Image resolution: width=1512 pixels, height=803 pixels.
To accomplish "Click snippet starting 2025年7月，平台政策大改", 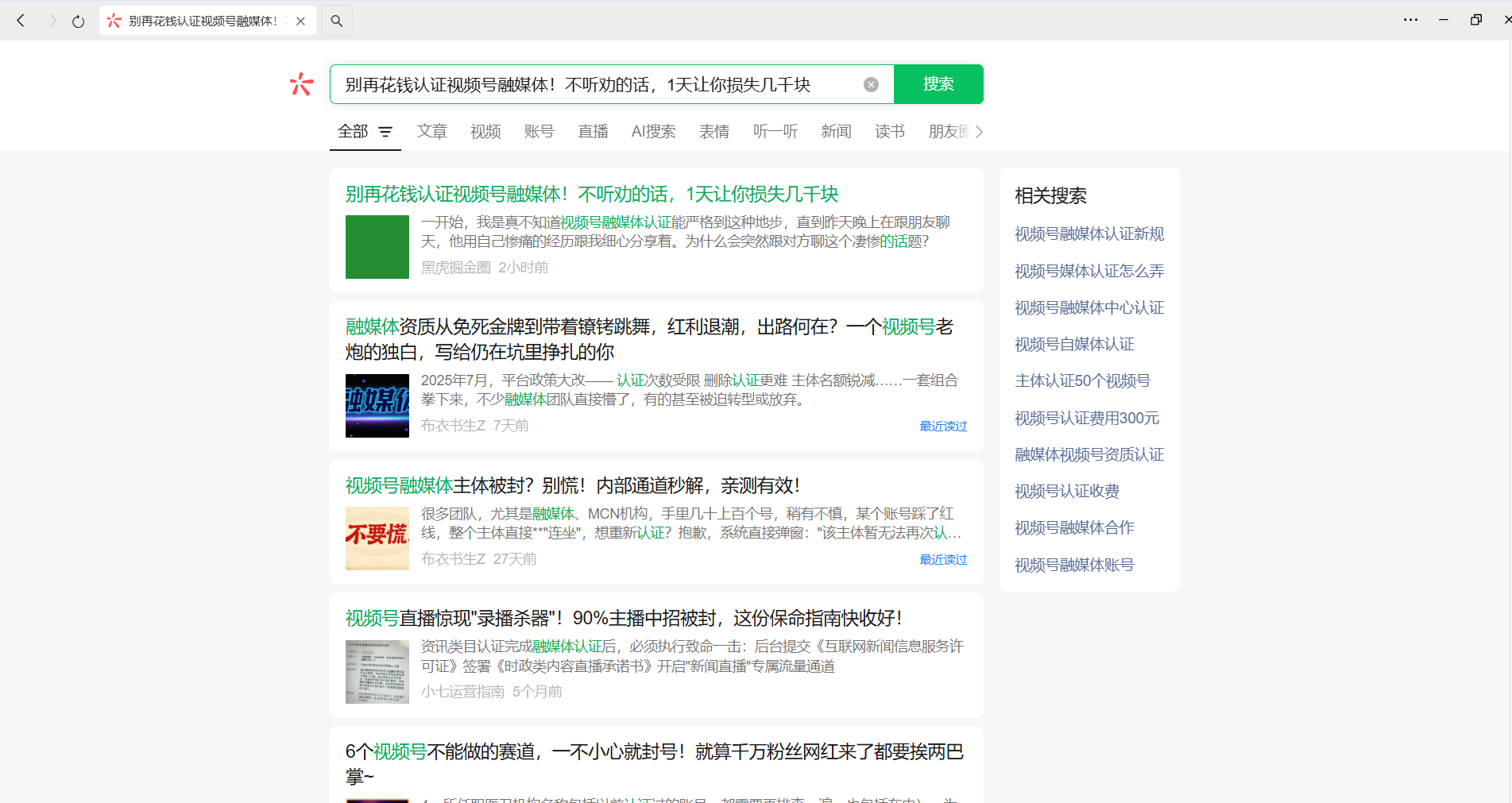I will click(690, 390).
